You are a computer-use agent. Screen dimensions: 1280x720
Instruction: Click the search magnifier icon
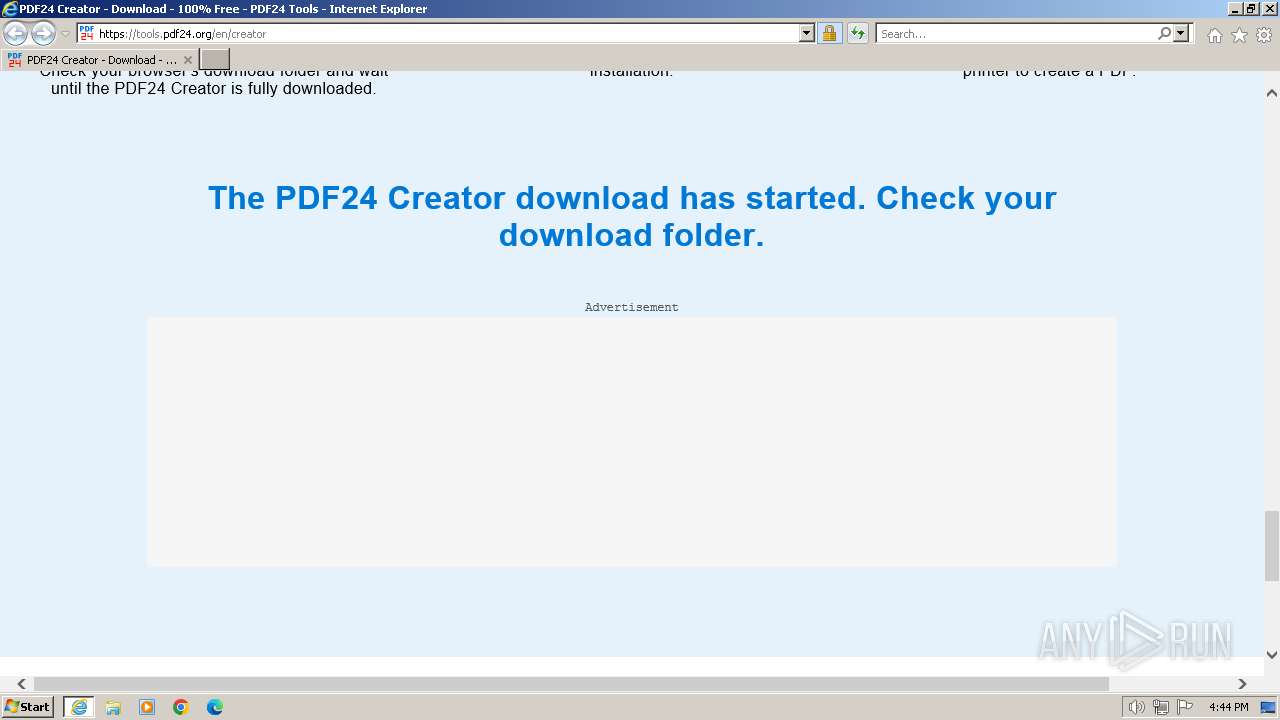coord(1164,33)
